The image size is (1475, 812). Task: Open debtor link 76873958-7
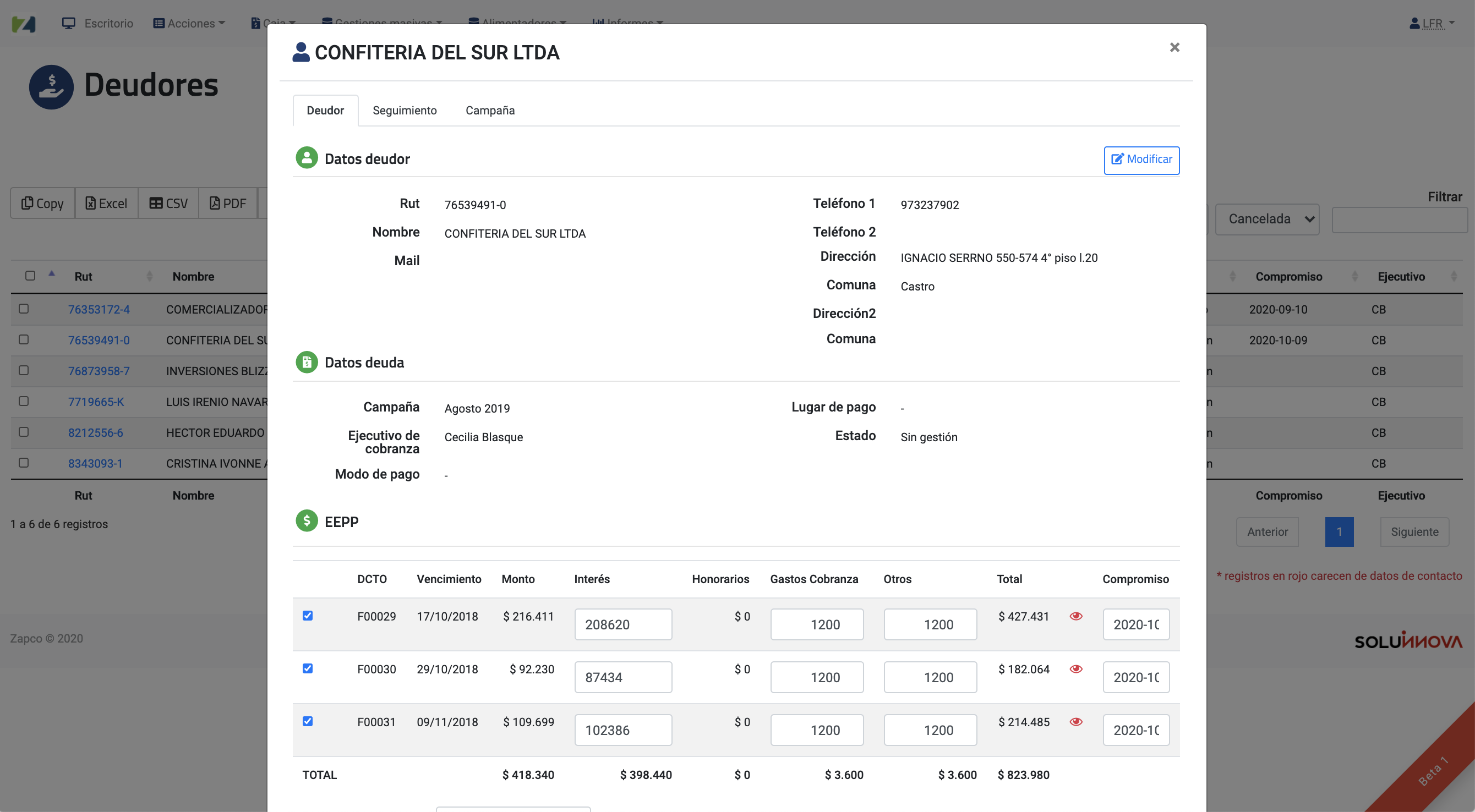[x=99, y=371]
